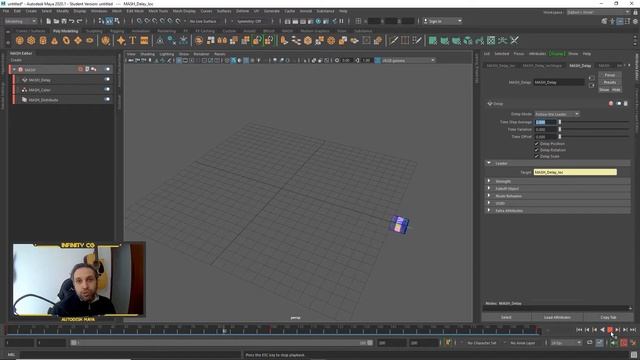Click the New Scene icon

[x=49, y=21]
